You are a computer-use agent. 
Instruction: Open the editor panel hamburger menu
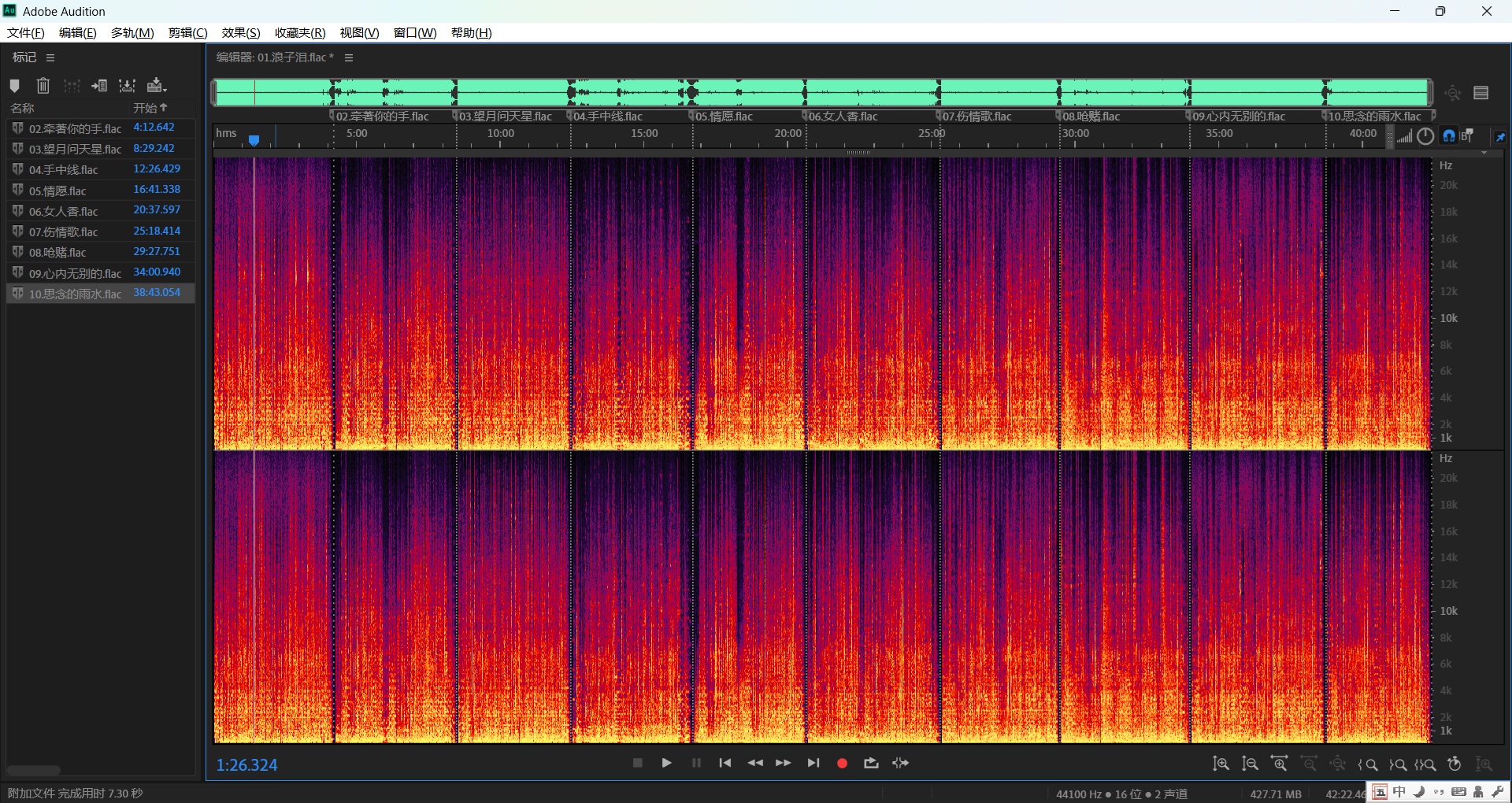[x=349, y=57]
